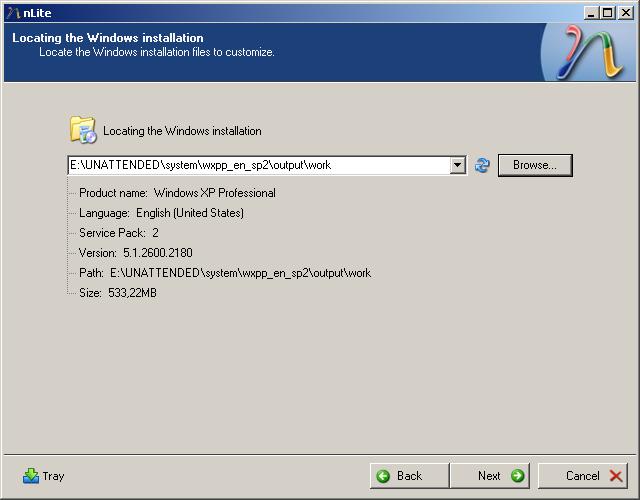This screenshot has height=500, width=640.
Task: Click "Locate the Windows installation files" subtitle
Action: pos(157,52)
